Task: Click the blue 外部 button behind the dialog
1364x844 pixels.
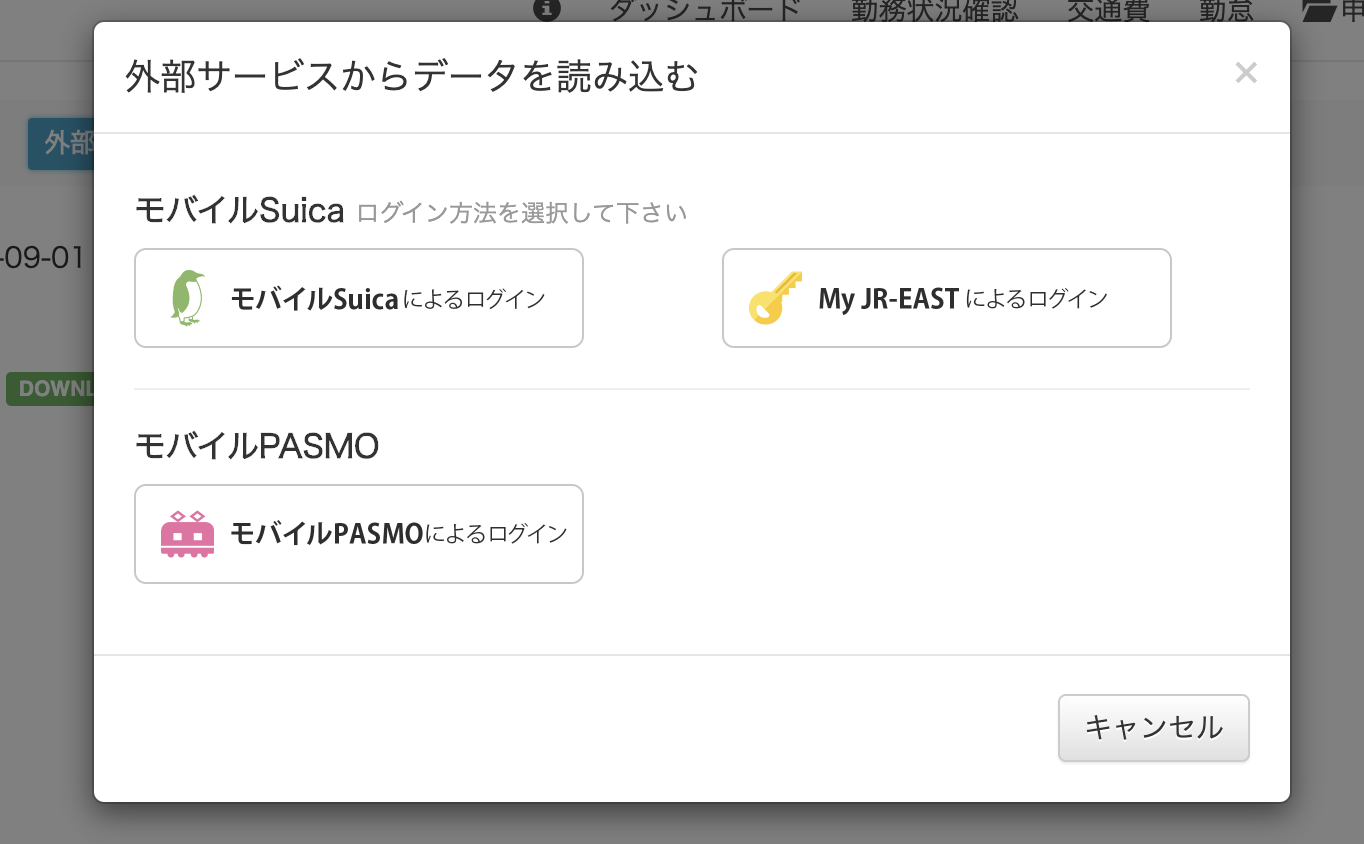Action: pos(61,143)
